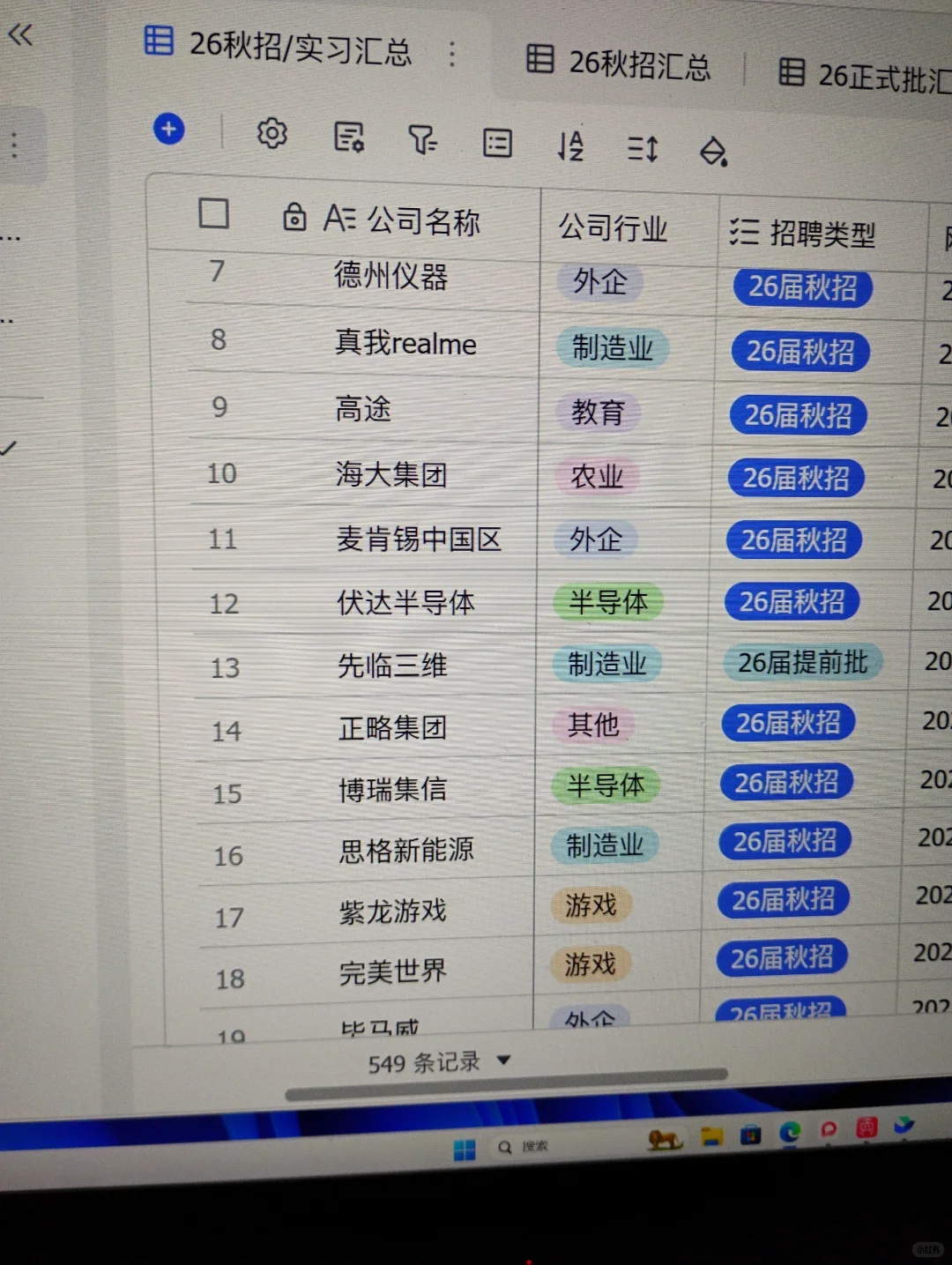
Task: Click 外企 tag in 麦肯锡中国区 row
Action: [596, 539]
